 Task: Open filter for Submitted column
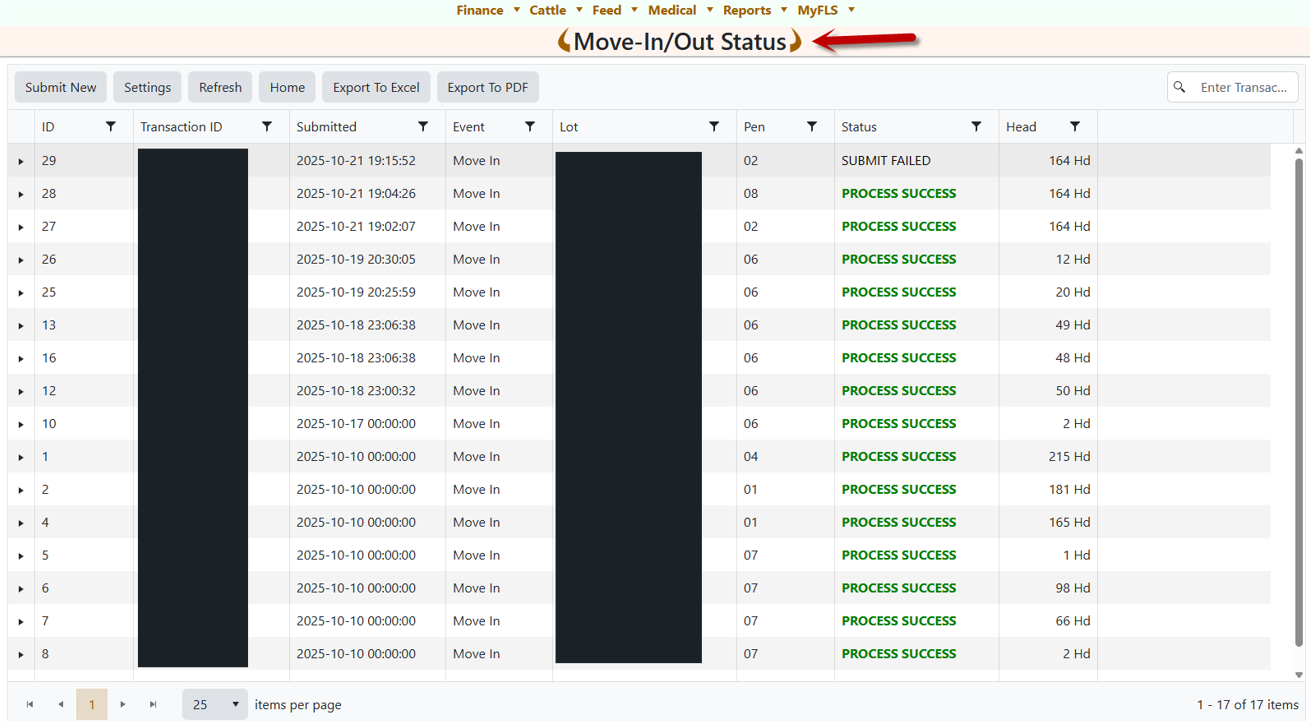coord(423,127)
